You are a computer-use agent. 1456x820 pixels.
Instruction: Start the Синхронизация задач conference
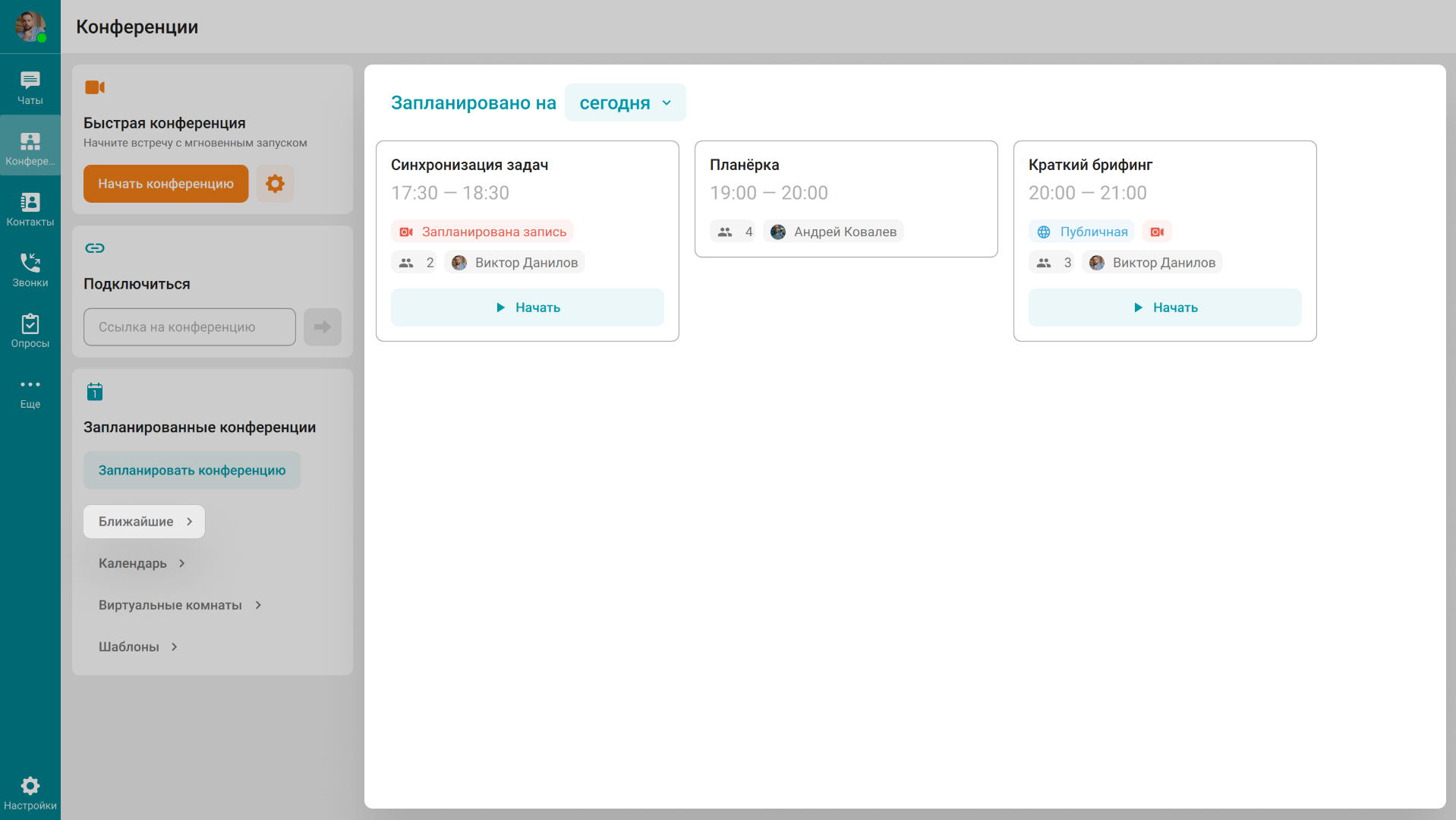point(528,307)
